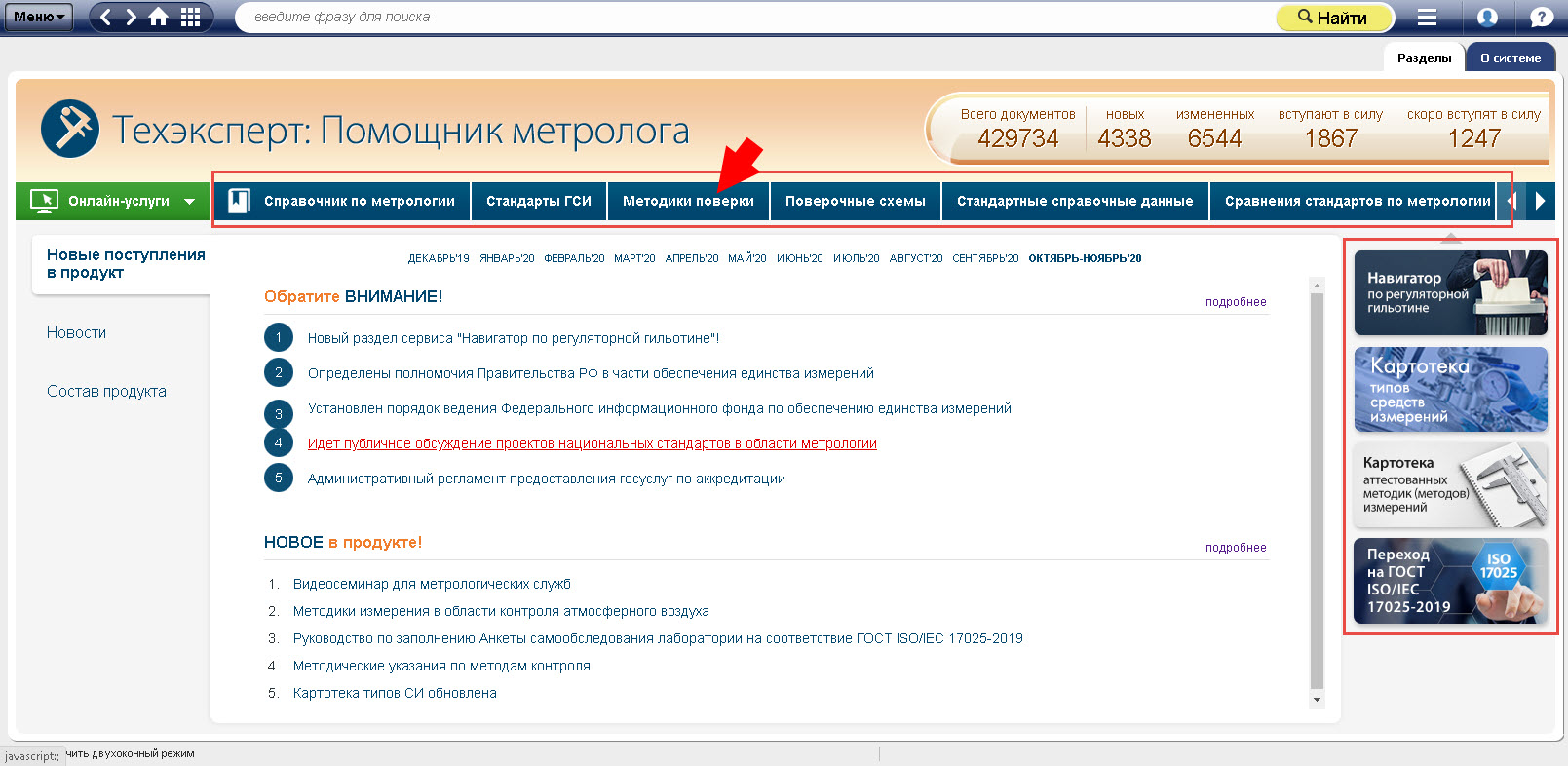Click the скоро вступят в силу 1247 counter
The width and height of the screenshot is (1568, 766).
coord(1473,129)
